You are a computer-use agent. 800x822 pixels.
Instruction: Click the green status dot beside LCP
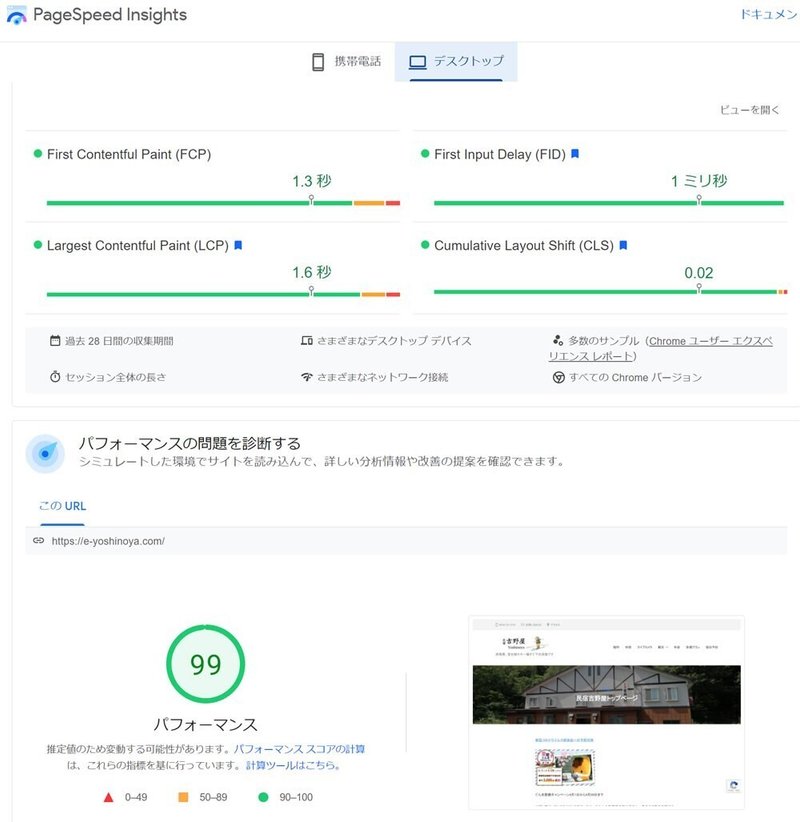pos(38,245)
